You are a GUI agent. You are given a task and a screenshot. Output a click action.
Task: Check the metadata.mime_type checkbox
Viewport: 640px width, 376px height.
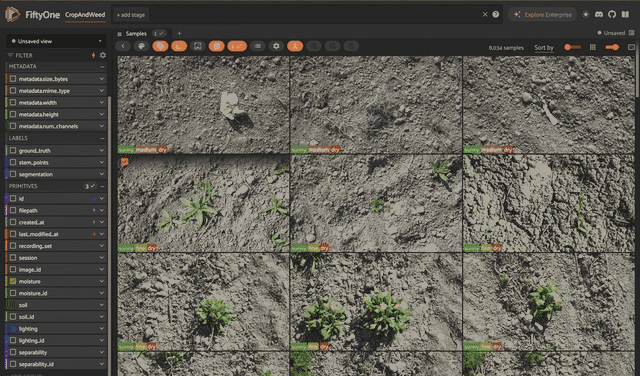(x=13, y=91)
